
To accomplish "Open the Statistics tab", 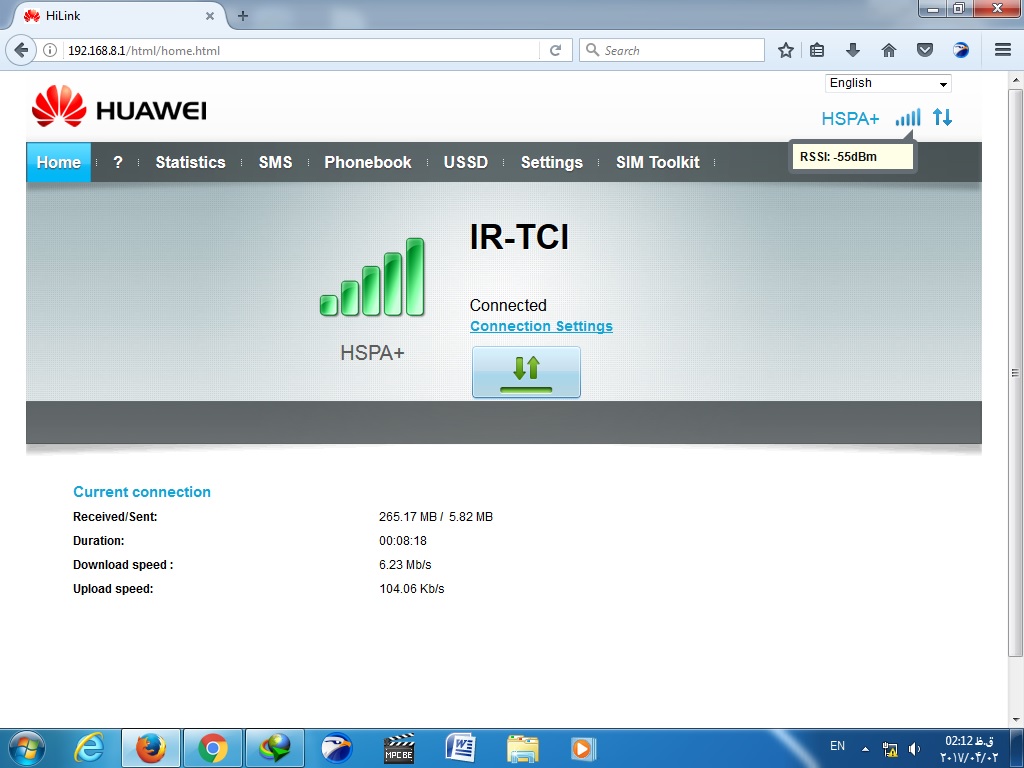I will [x=190, y=162].
